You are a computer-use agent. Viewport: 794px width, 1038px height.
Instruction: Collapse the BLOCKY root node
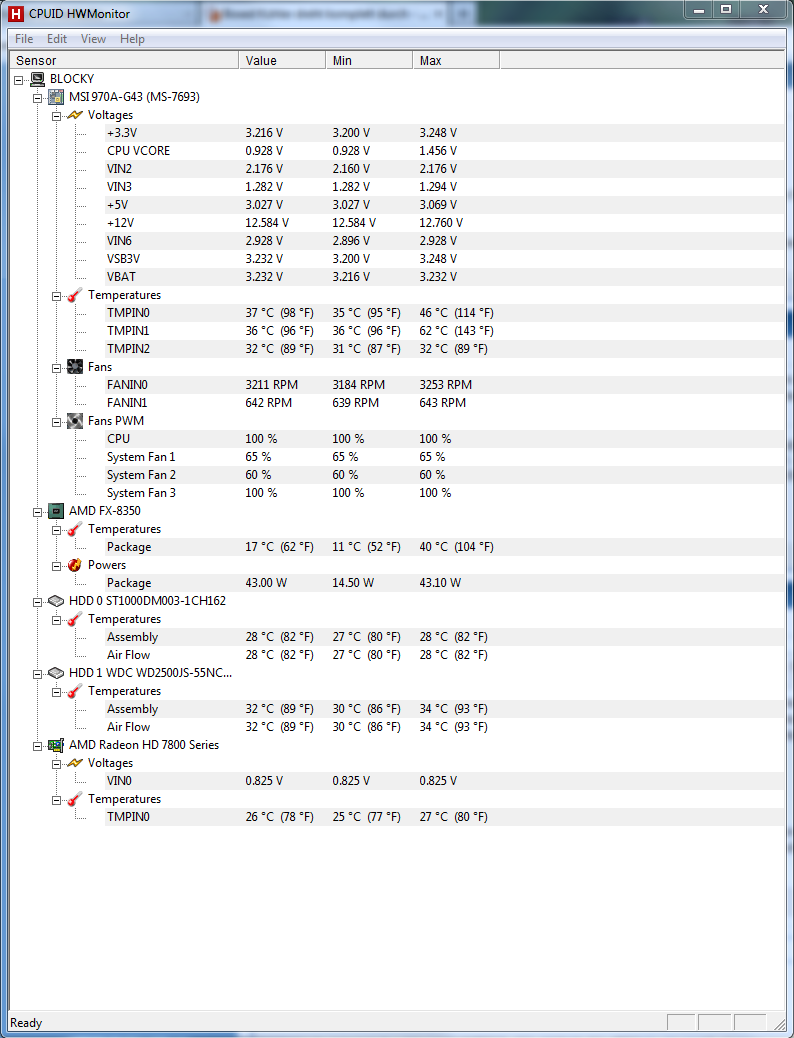[x=19, y=79]
